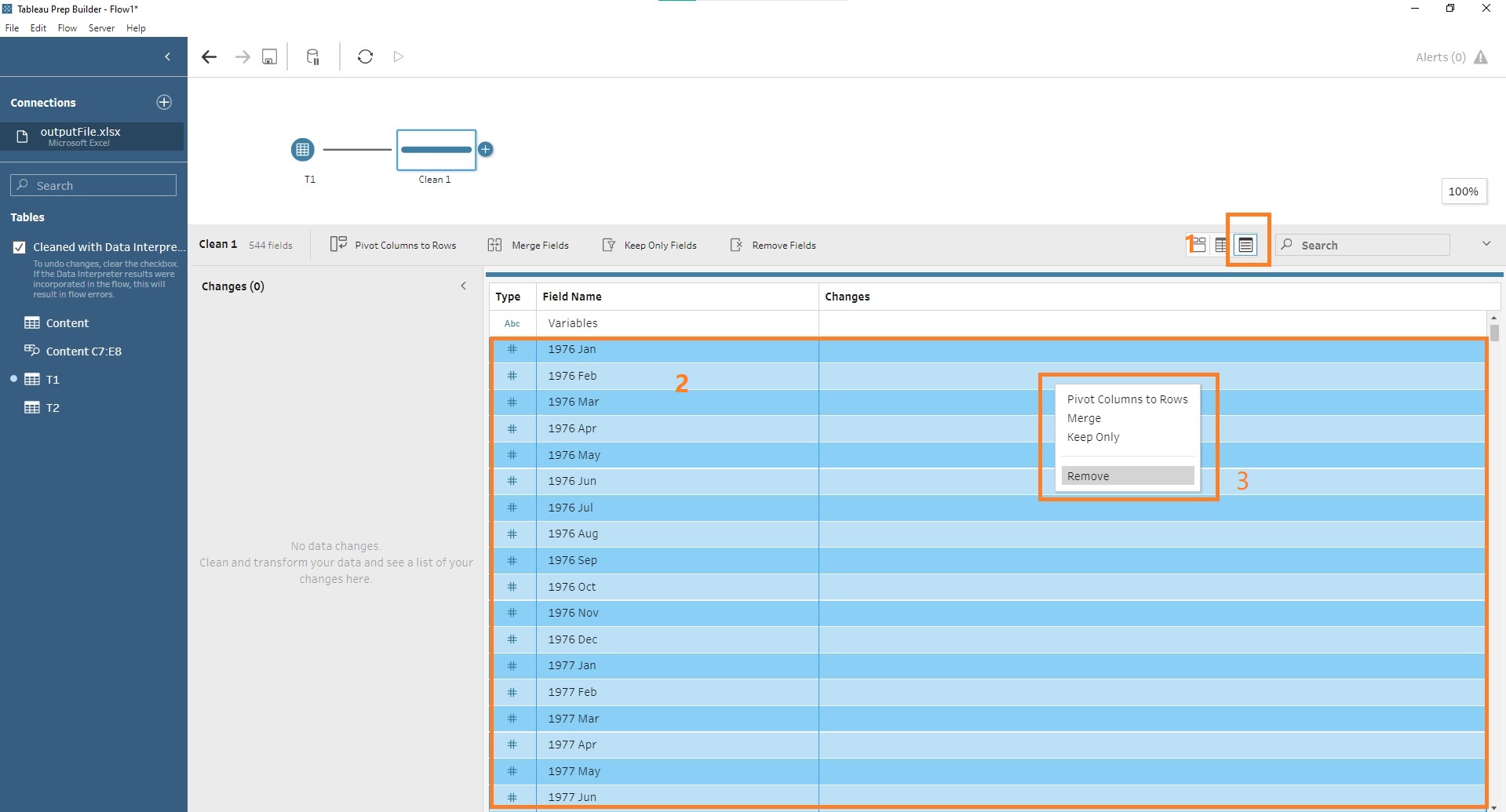Screen dimensions: 1506x812
Task: Open the Flow menu
Action: (67, 27)
